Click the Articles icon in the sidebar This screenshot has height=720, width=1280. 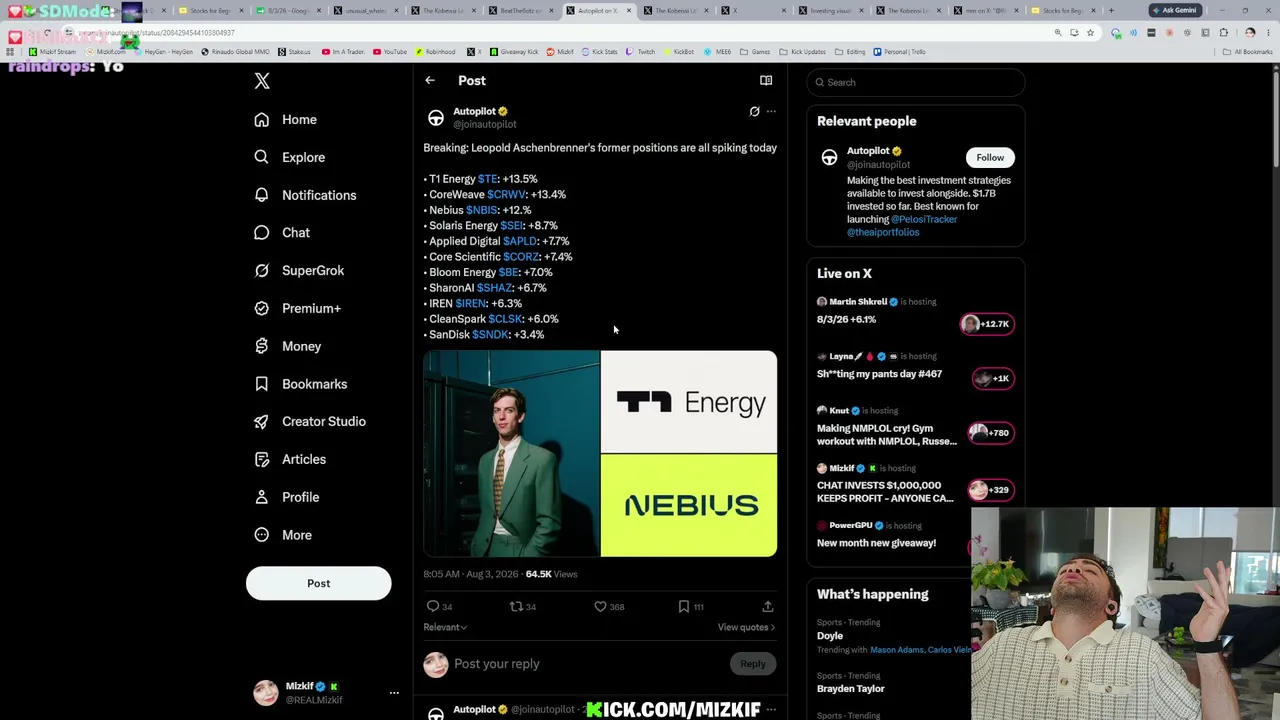click(x=262, y=459)
